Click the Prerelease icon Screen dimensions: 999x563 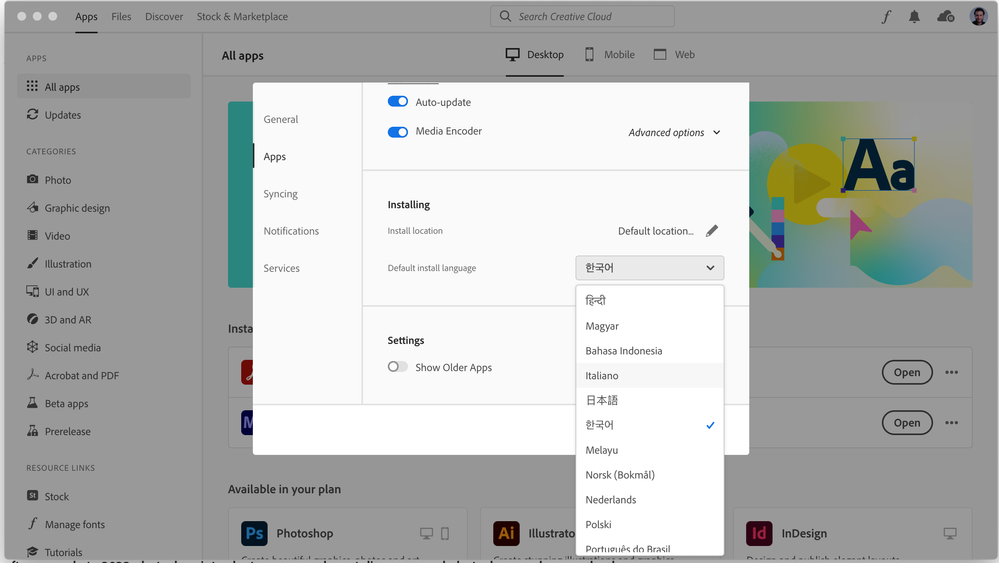point(32,431)
